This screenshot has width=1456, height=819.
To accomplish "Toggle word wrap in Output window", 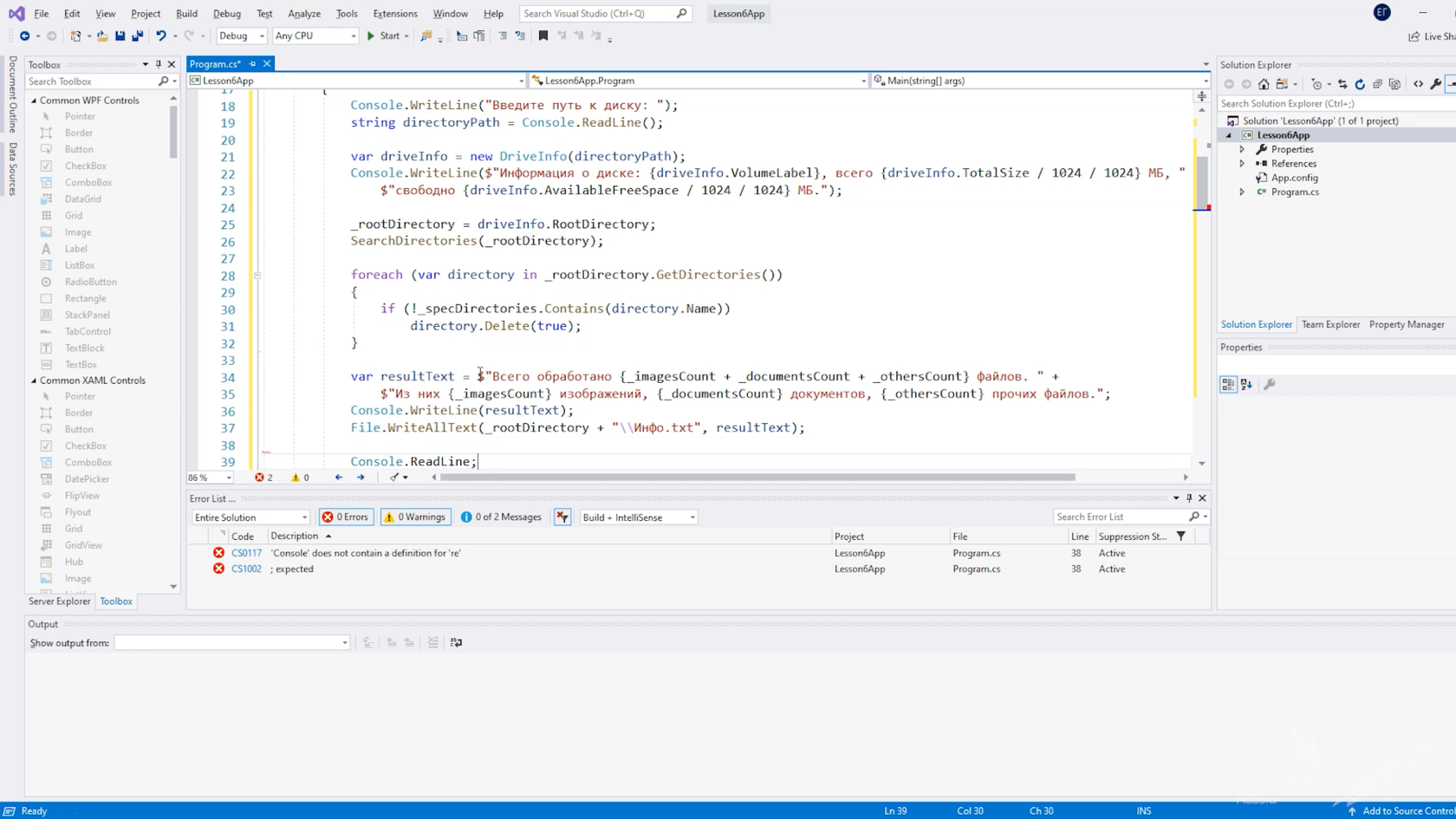I will pos(456,643).
